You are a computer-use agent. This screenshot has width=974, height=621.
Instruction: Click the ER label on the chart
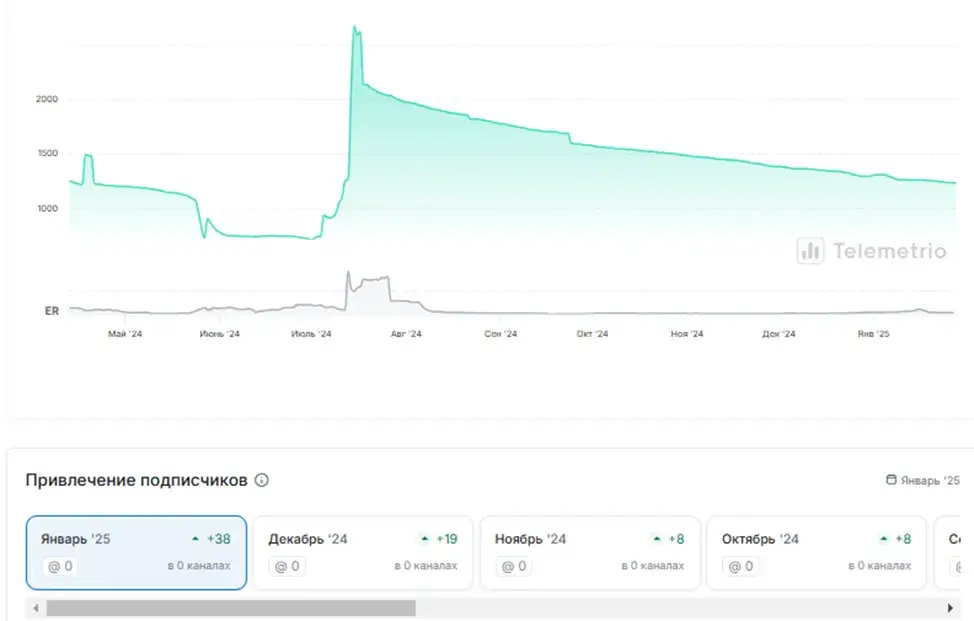(x=52, y=310)
